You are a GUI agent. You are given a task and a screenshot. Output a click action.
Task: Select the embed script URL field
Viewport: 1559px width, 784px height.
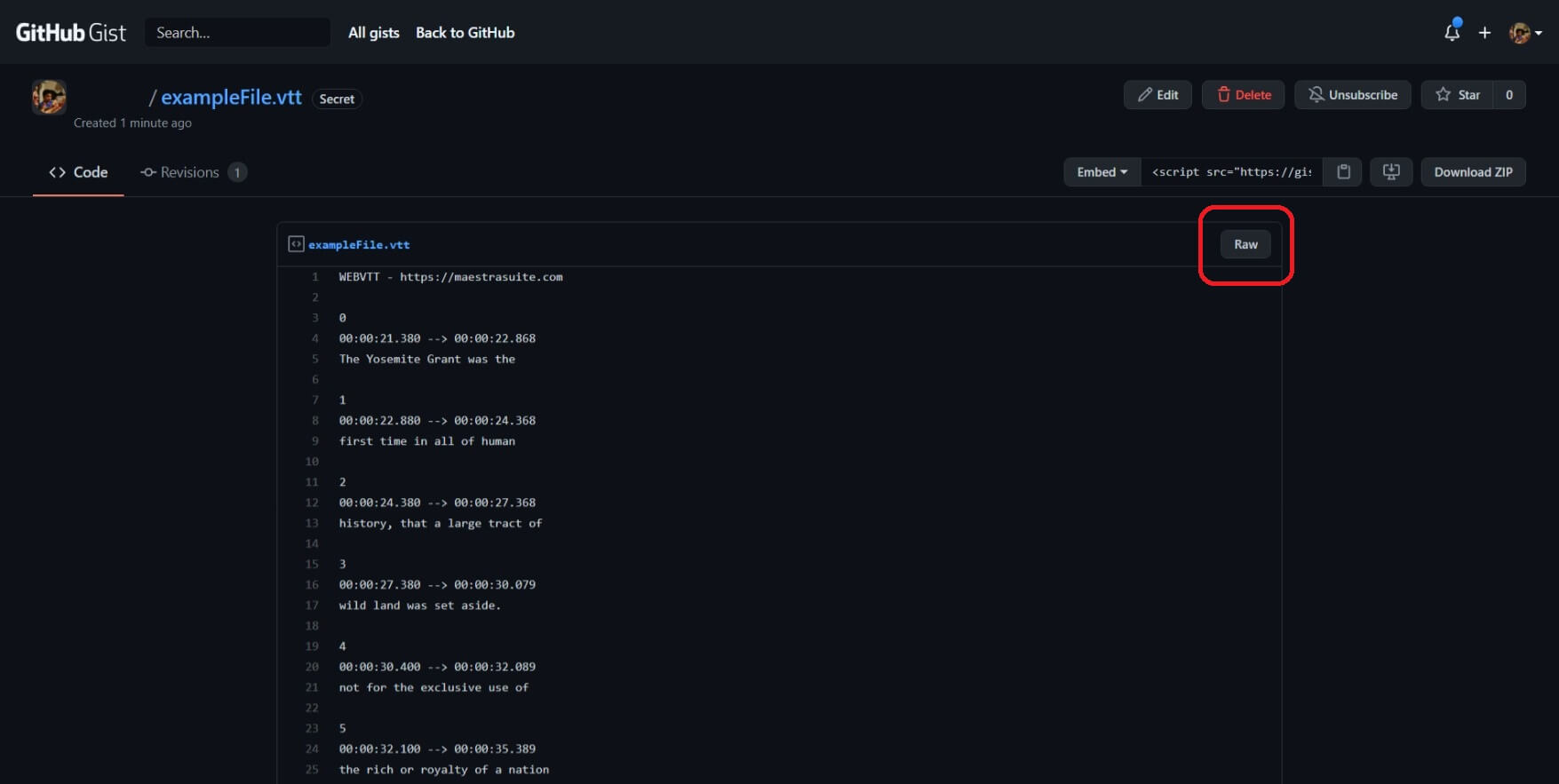[1231, 172]
